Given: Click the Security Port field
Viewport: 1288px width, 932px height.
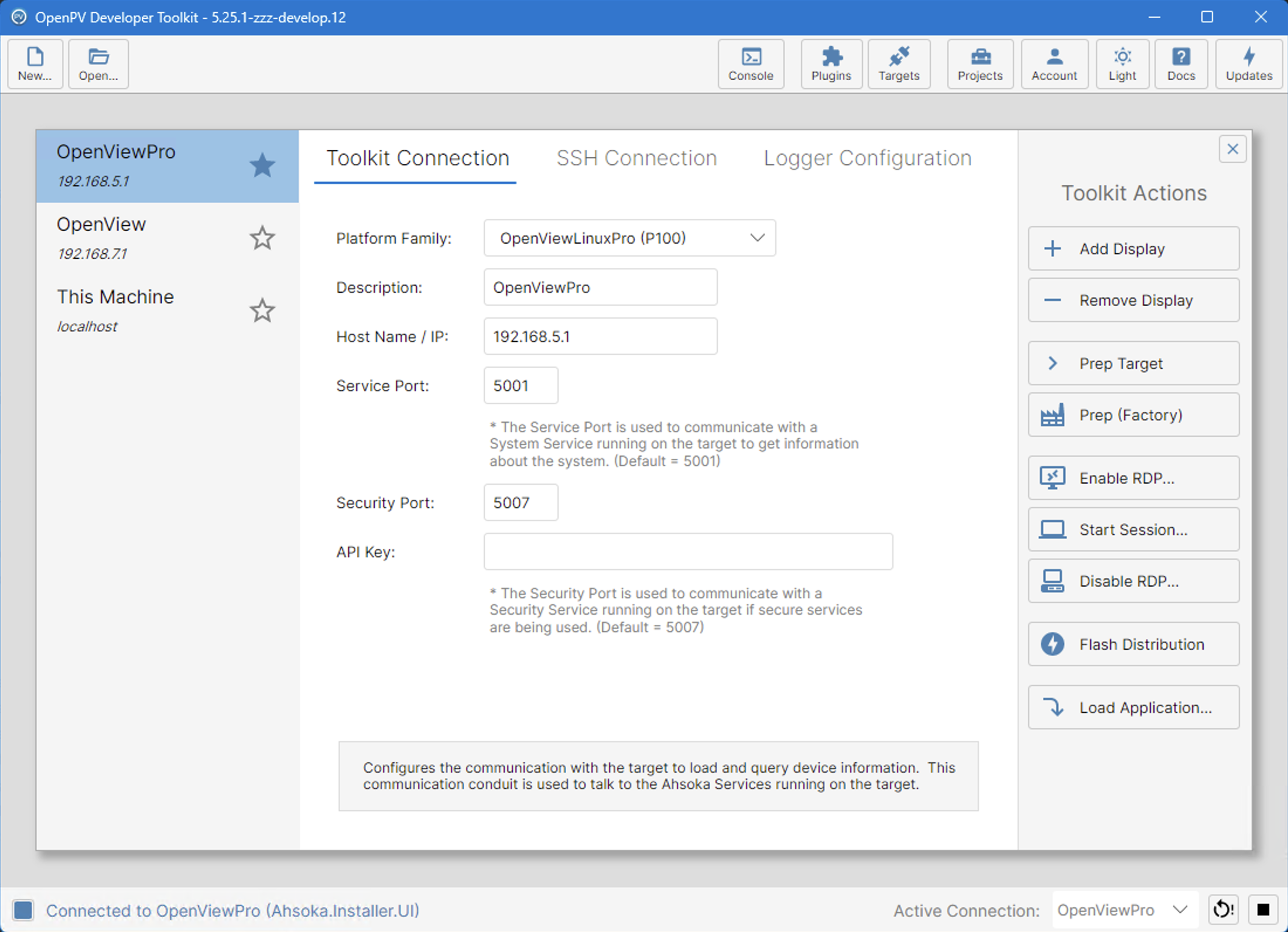Looking at the screenshot, I should pyautogui.click(x=520, y=502).
